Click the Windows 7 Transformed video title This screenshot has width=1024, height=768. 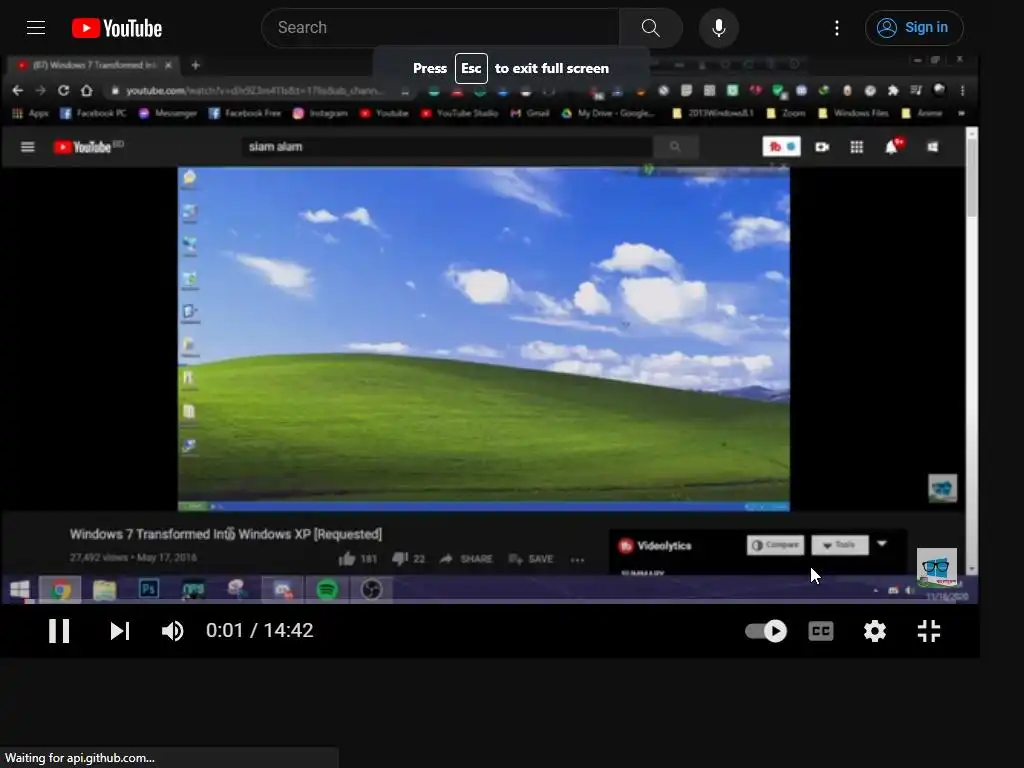pyautogui.click(x=226, y=534)
